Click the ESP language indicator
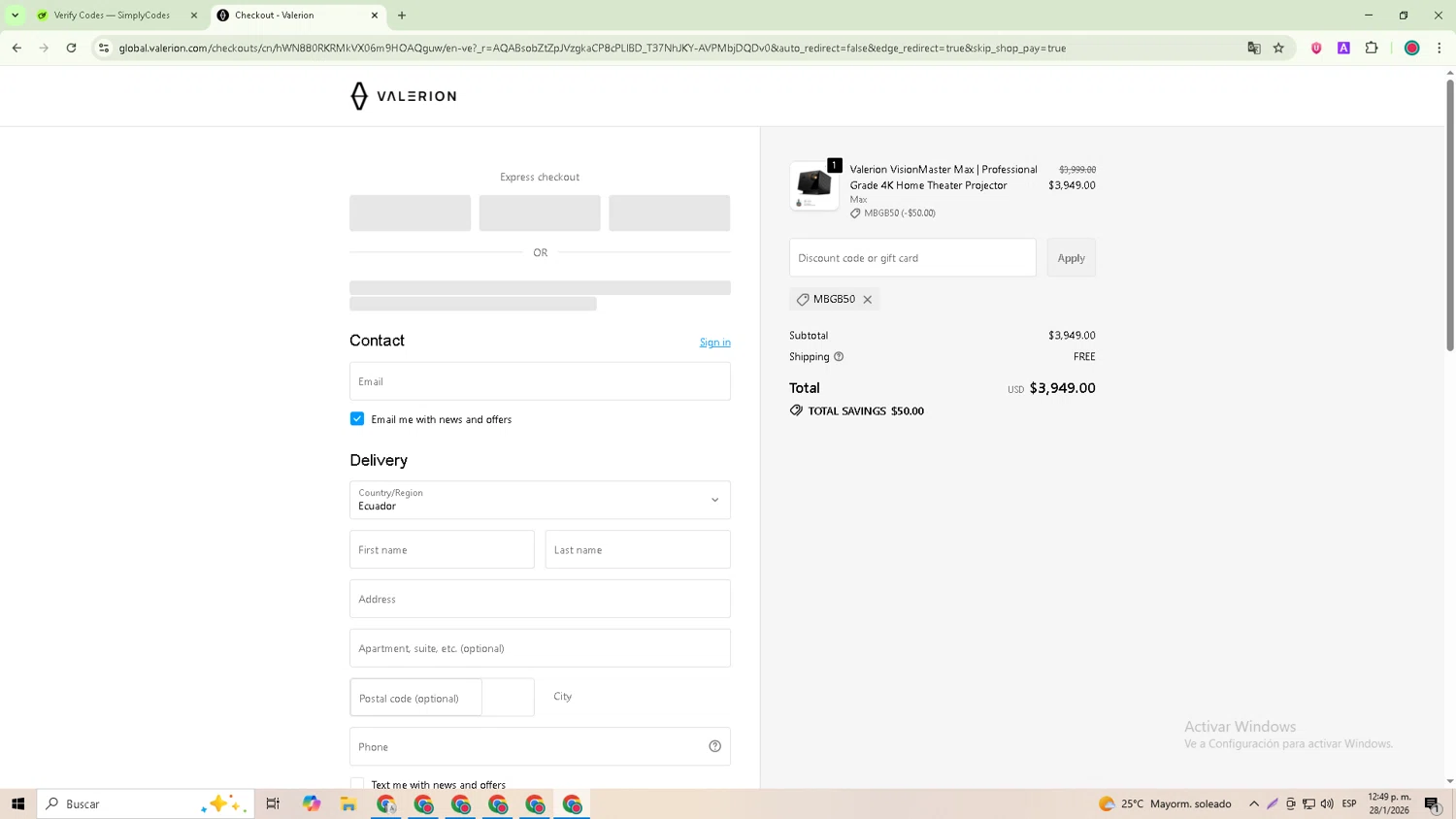Viewport: 1456px width, 819px height. click(1349, 803)
